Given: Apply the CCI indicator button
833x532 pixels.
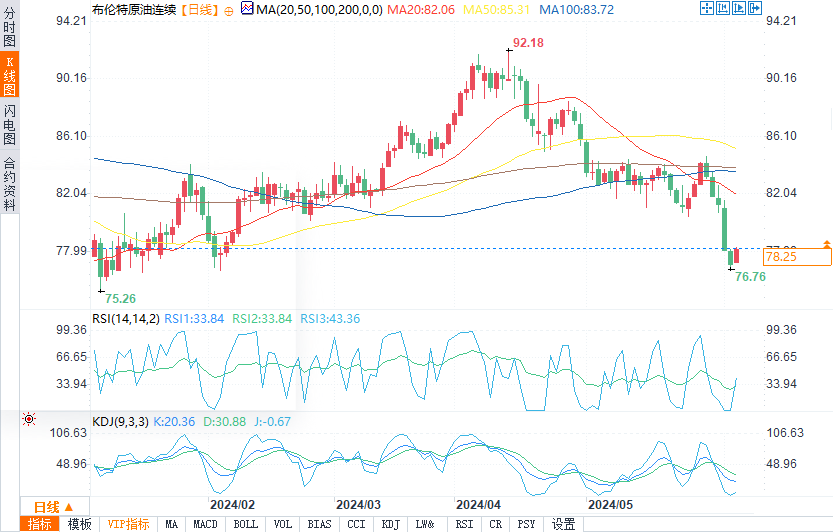Looking at the screenshot, I should click(356, 524).
